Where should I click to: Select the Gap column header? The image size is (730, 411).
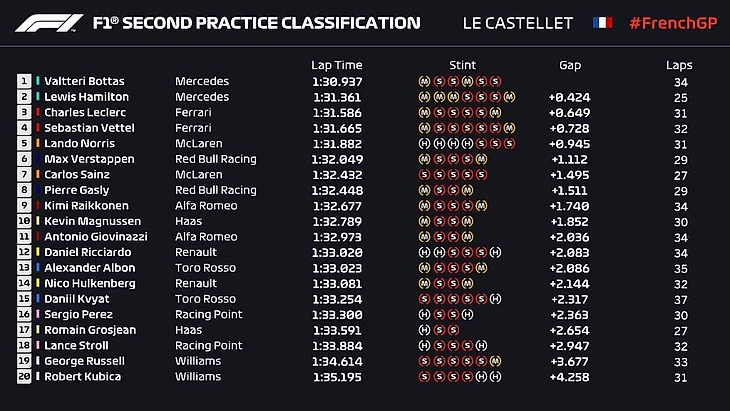[x=570, y=65]
